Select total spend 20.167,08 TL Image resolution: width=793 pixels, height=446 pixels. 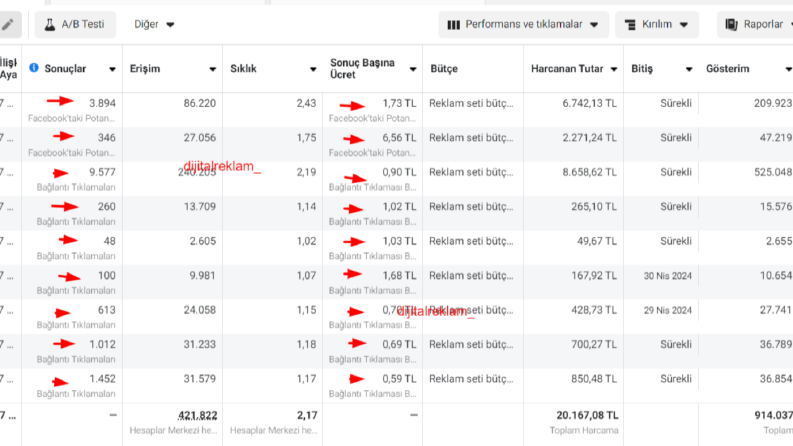click(587, 415)
